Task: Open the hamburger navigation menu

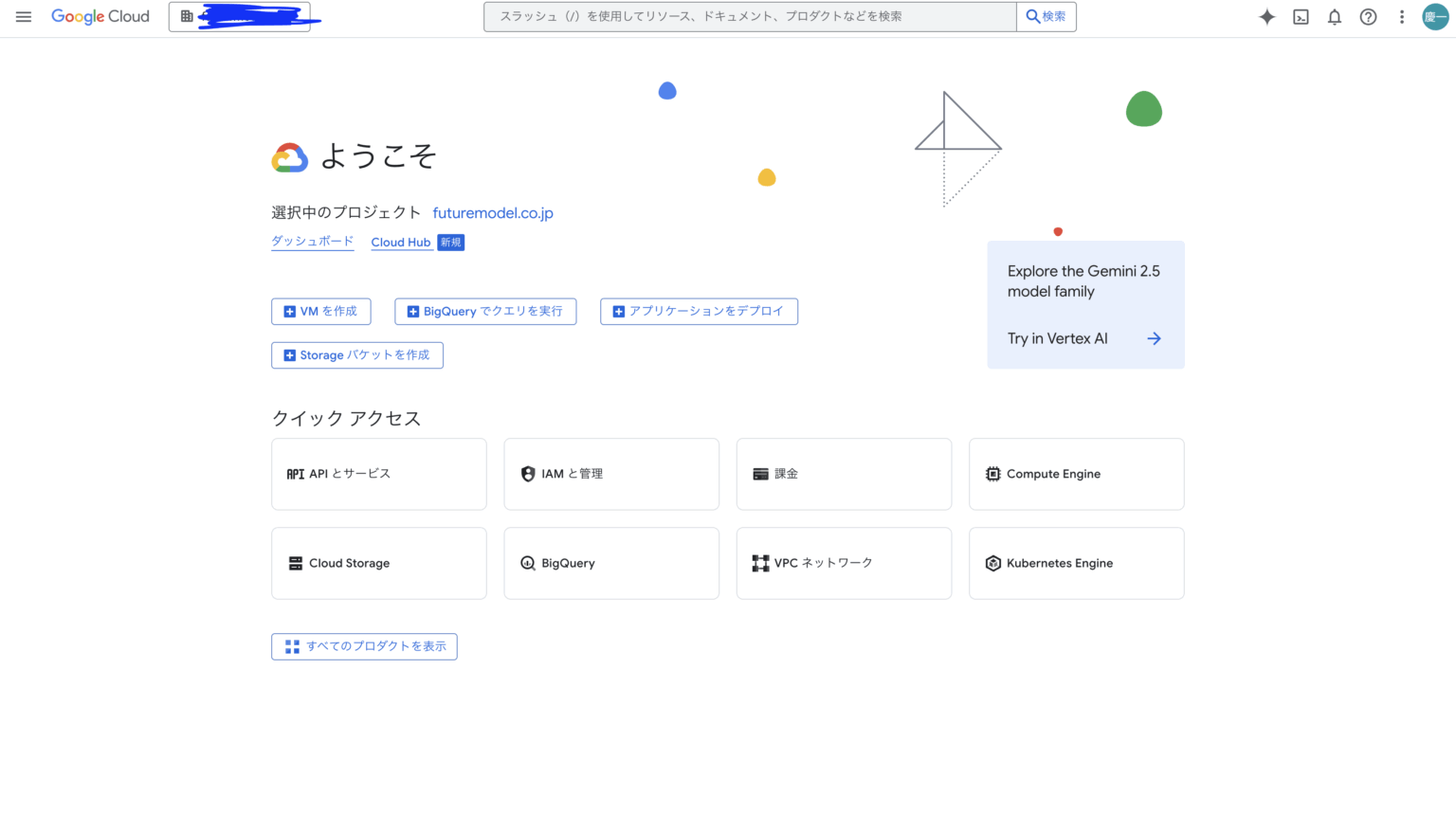Action: point(24,16)
